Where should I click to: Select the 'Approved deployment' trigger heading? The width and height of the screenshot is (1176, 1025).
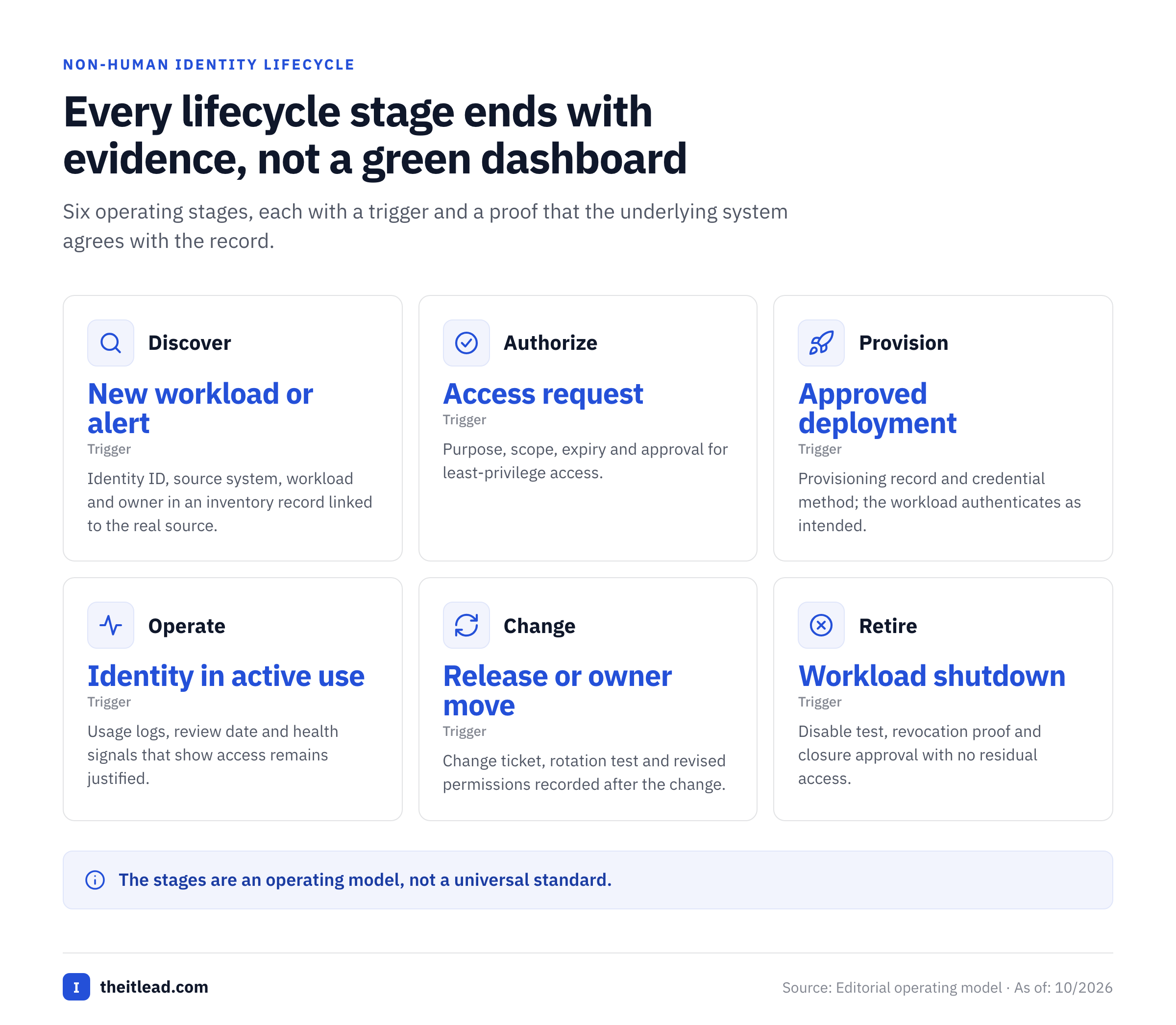[877, 409]
